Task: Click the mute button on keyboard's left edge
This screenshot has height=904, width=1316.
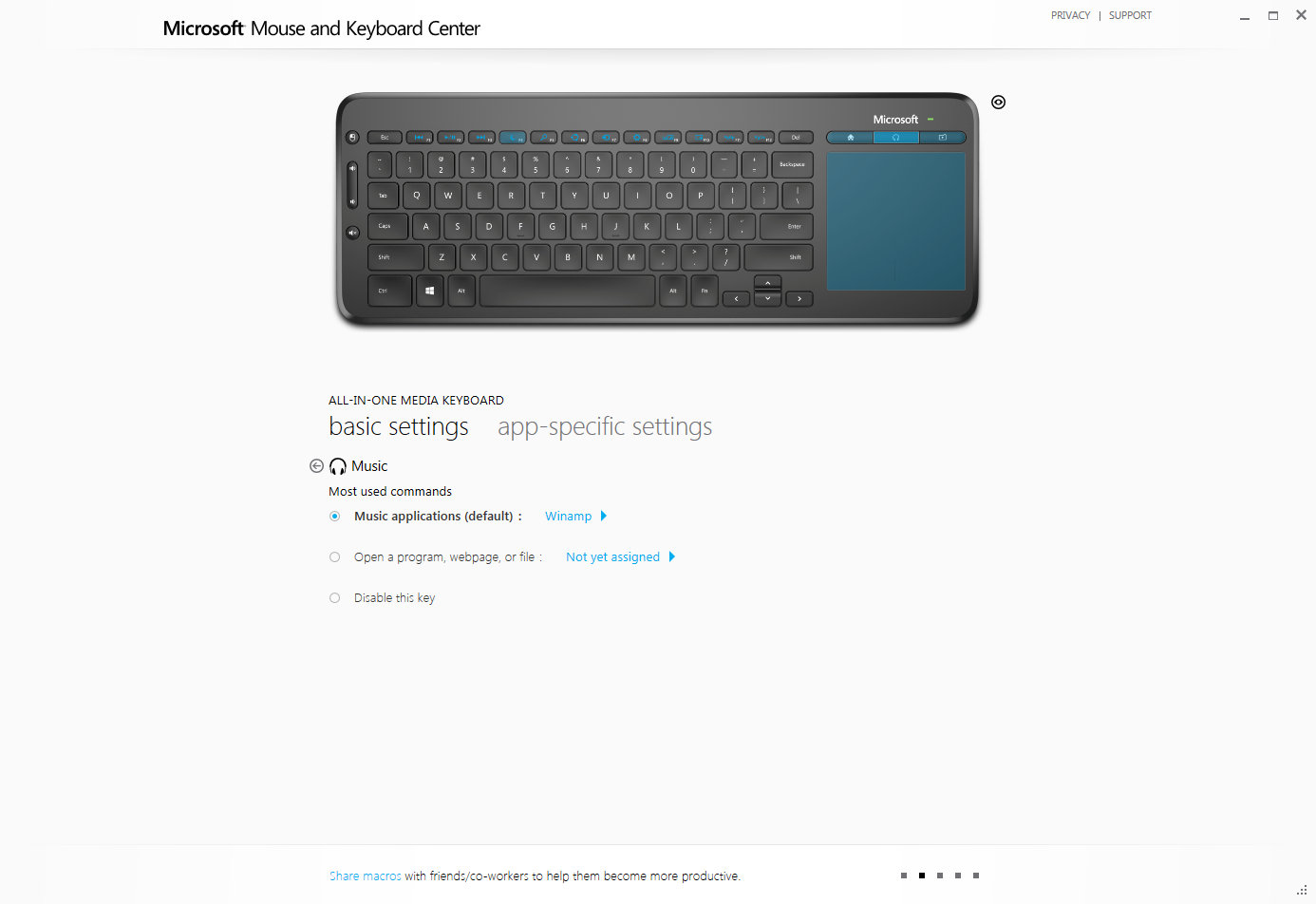Action: click(352, 232)
